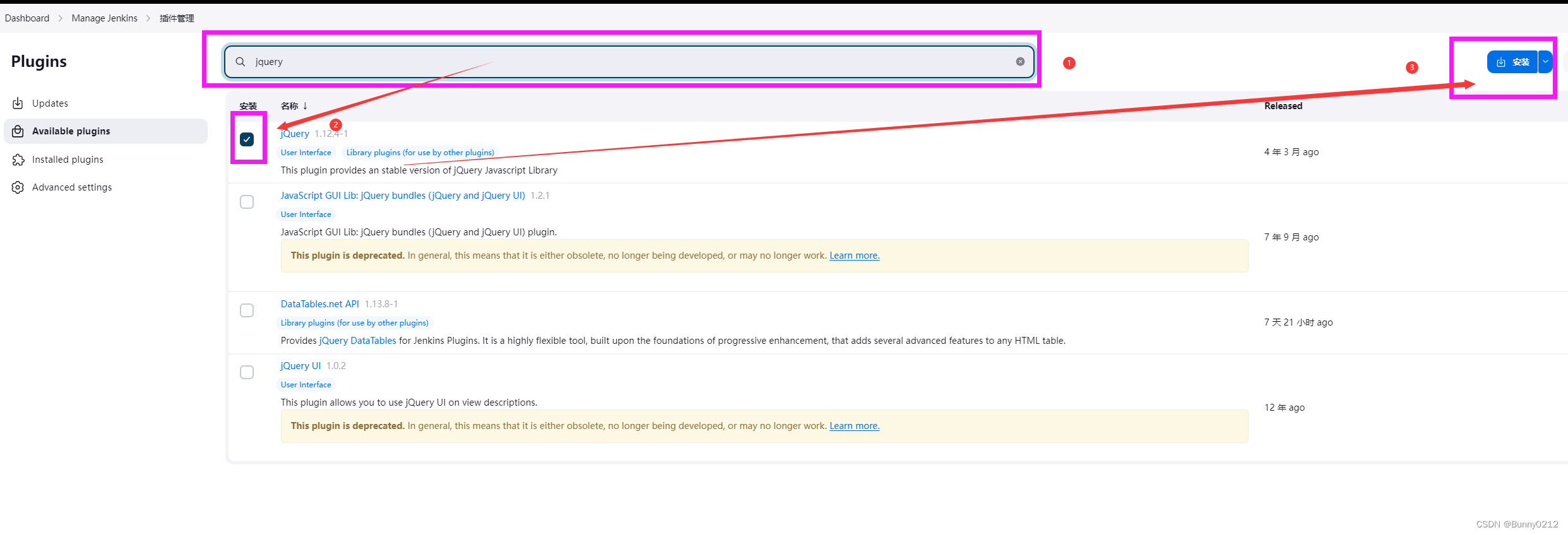Click the '7 年 9 月 ago' release date
Image resolution: width=1568 pixels, height=535 pixels.
(x=1292, y=237)
